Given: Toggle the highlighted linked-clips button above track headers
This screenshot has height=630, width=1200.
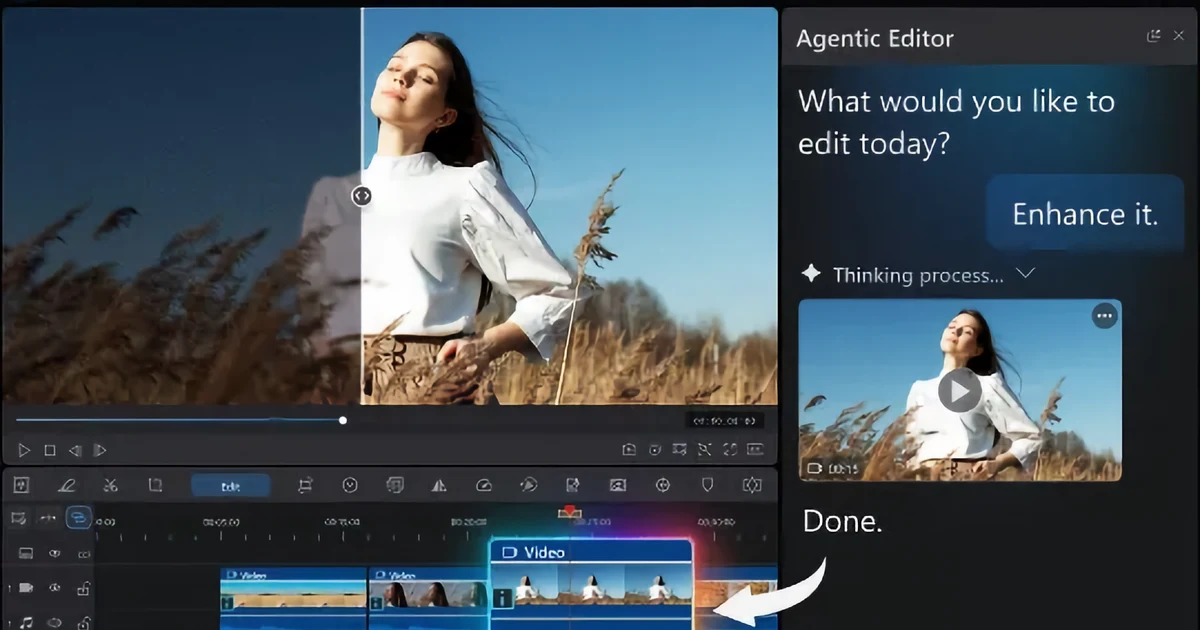Looking at the screenshot, I should tap(79, 518).
